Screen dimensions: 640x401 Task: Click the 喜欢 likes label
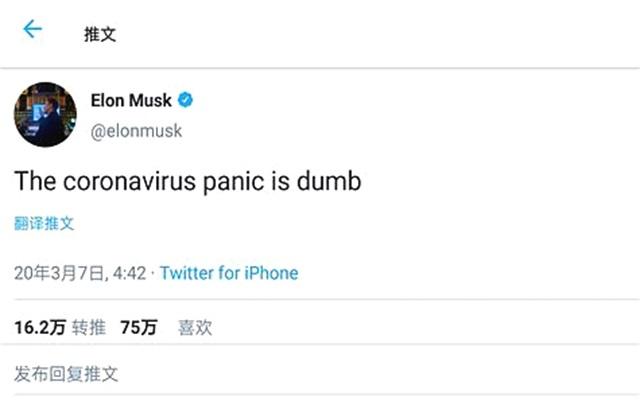195,327
